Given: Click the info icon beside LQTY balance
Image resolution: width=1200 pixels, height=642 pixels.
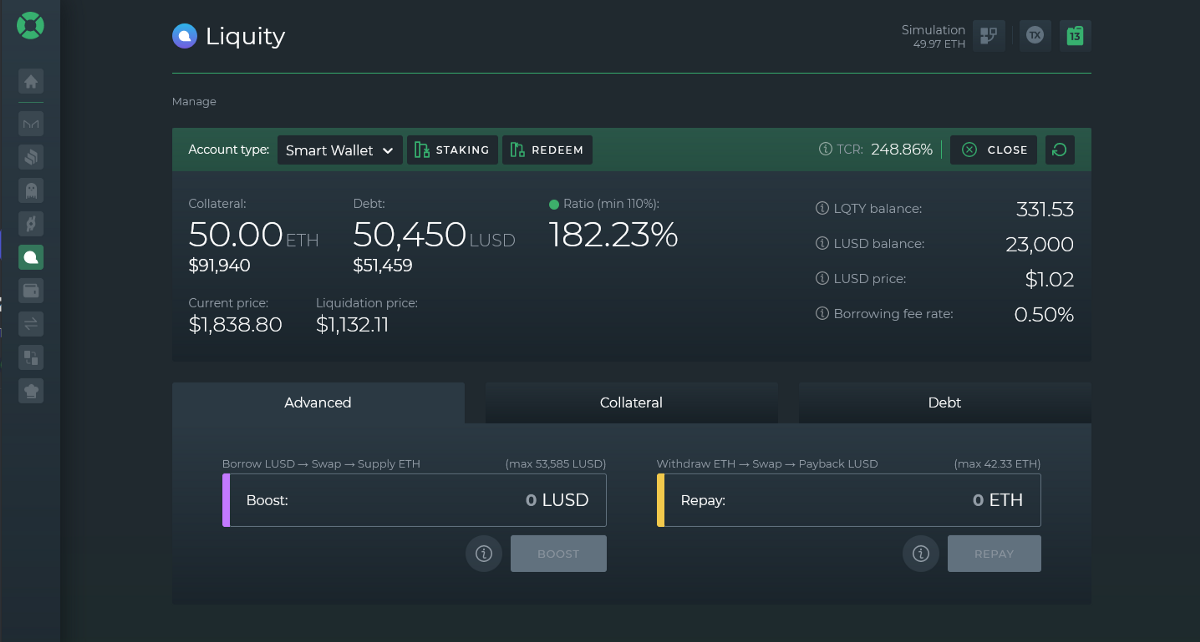Looking at the screenshot, I should click(823, 209).
